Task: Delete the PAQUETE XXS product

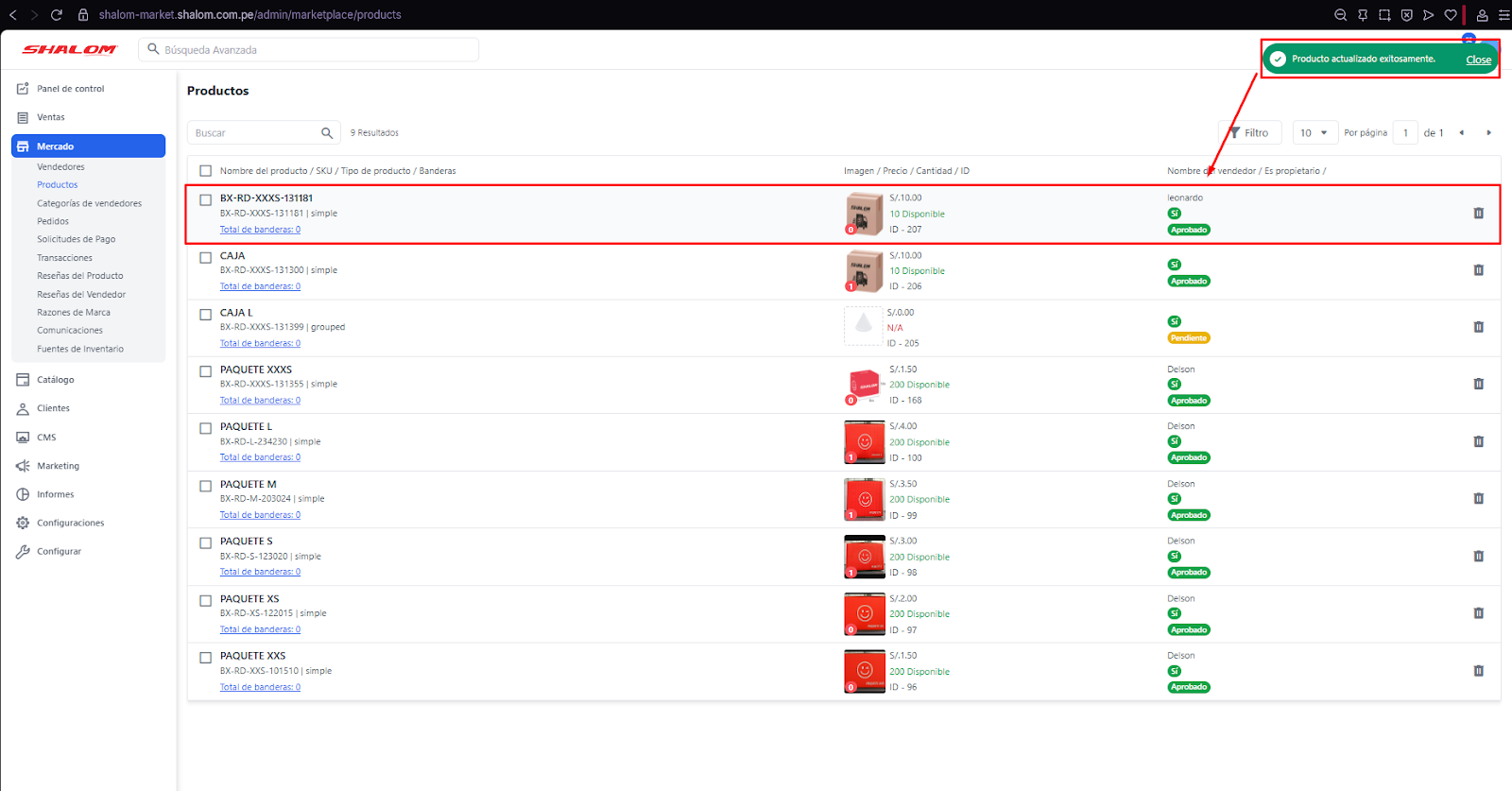Action: pos(1478,671)
